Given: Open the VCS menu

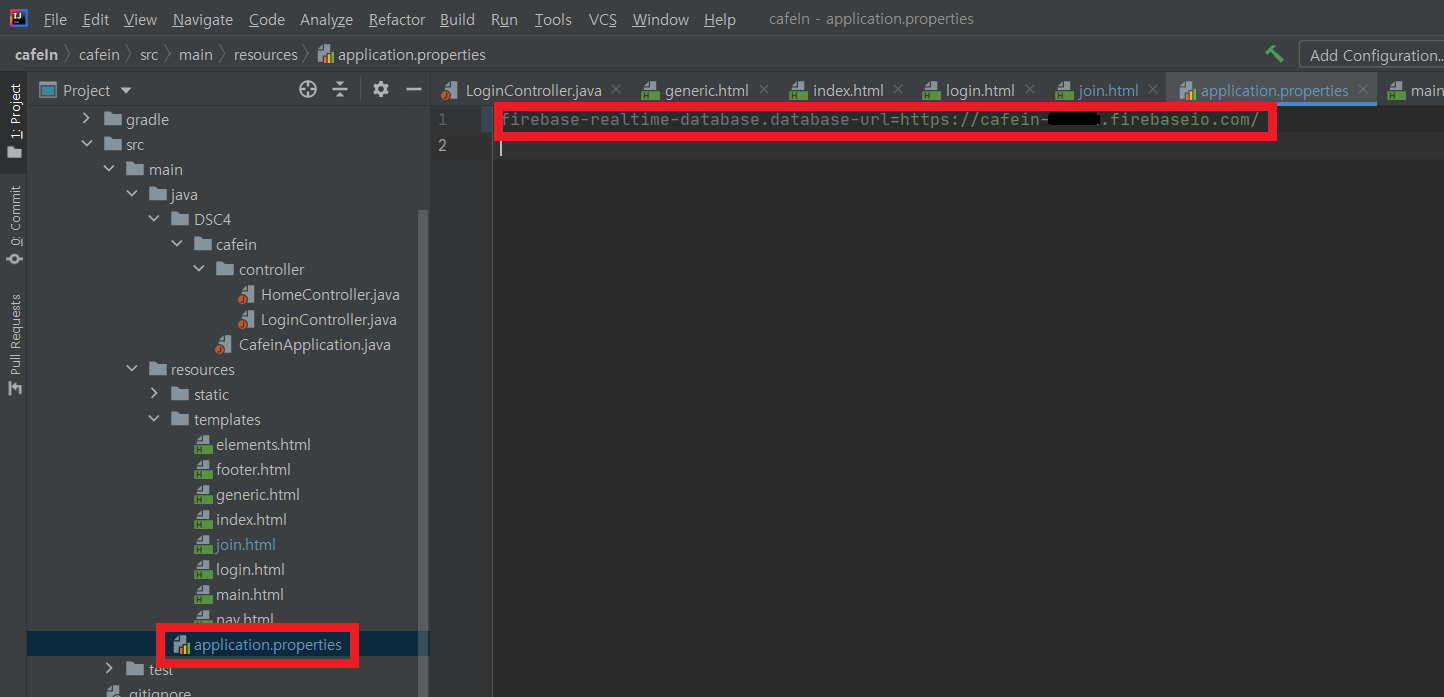Looking at the screenshot, I should pos(603,19).
